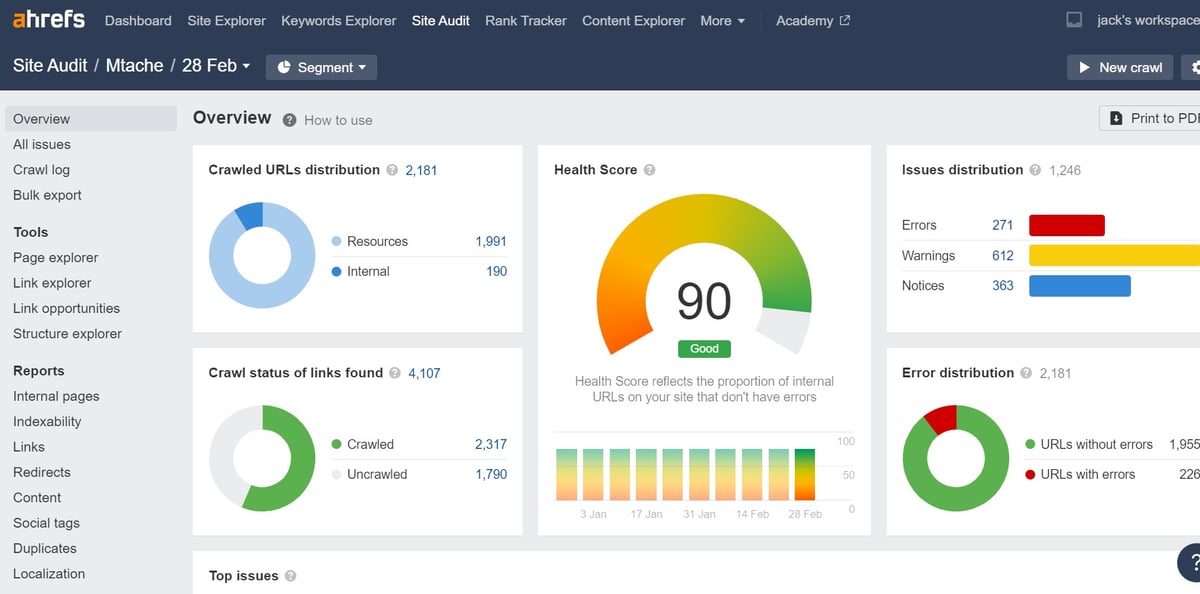1200x594 pixels.
Task: Click the Health Score help icon
Action: tap(649, 170)
